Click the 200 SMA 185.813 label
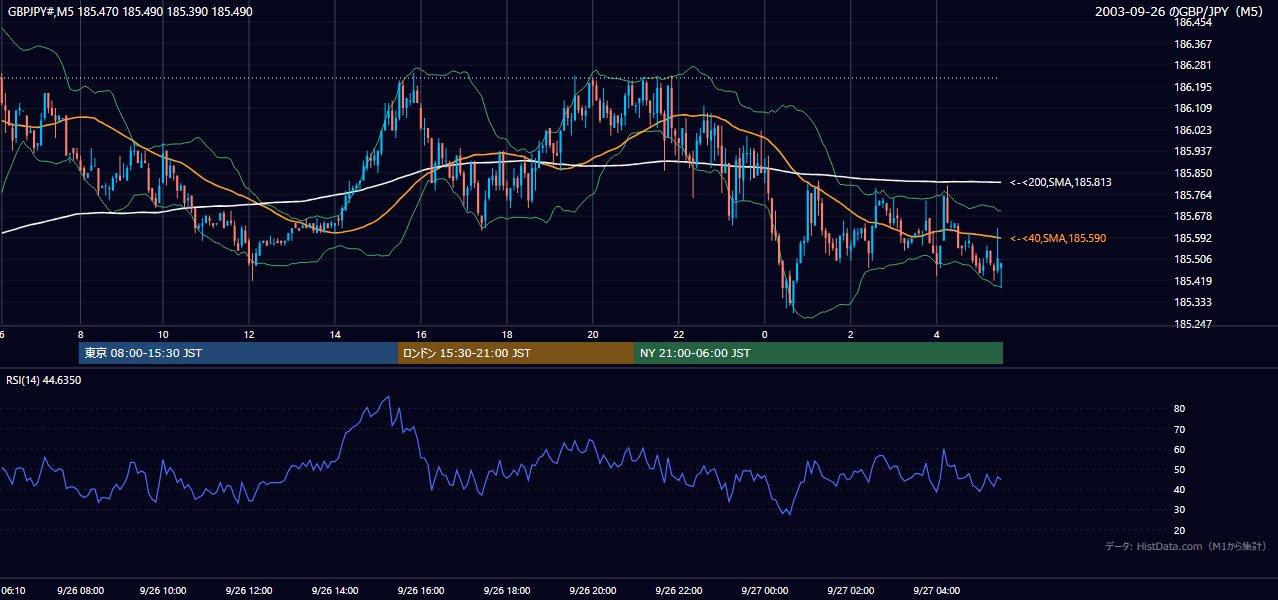 (1061, 183)
